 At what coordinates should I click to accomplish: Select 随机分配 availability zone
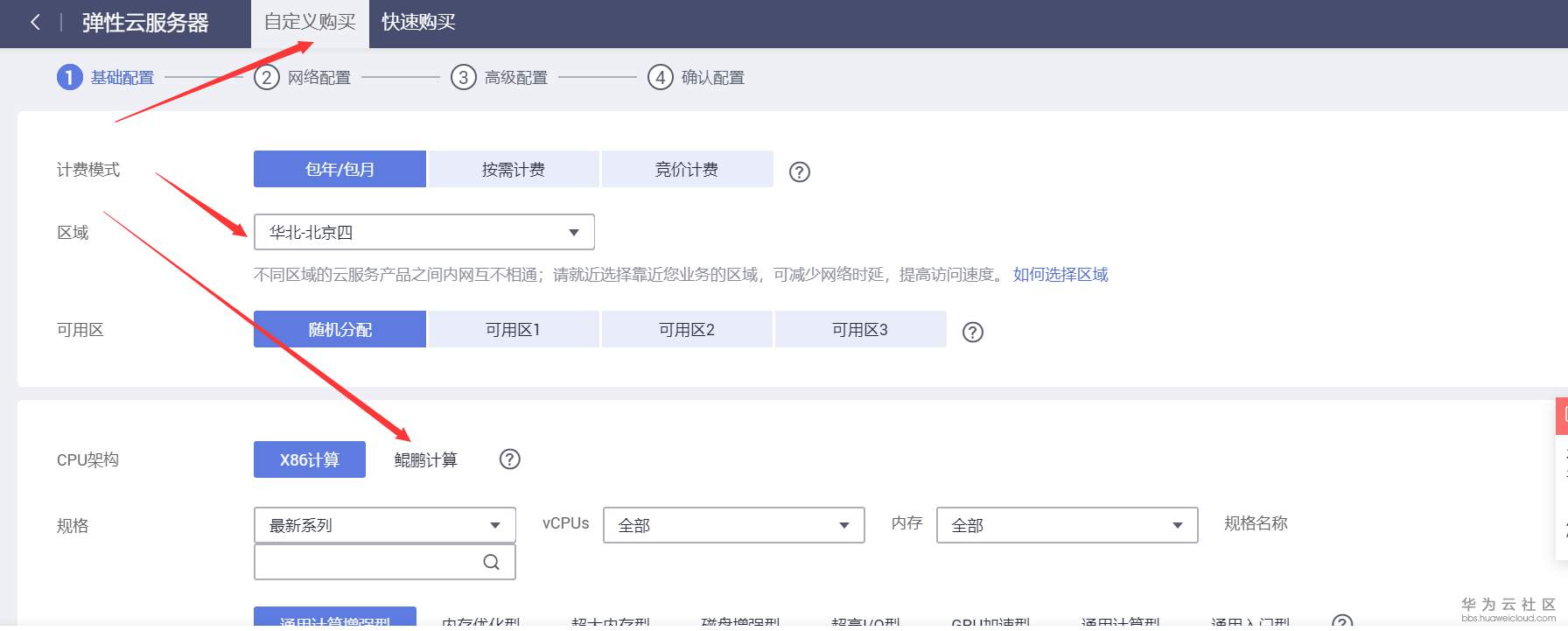tap(339, 329)
